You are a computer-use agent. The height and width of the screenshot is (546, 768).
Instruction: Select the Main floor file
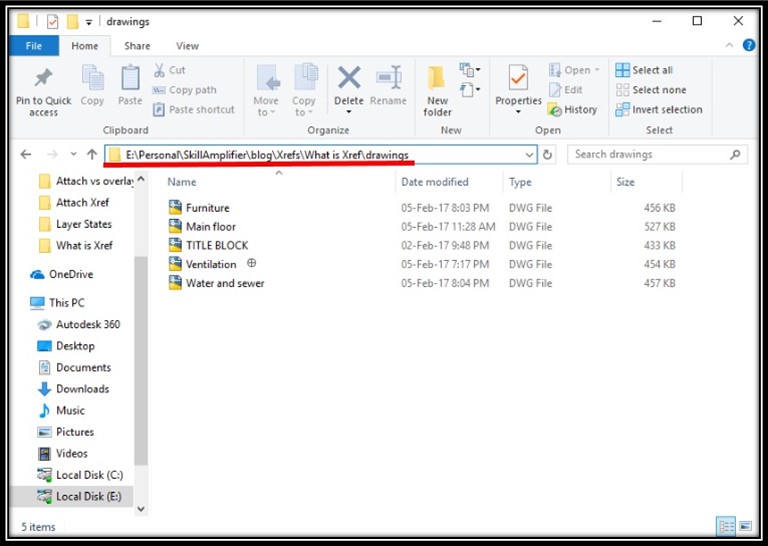(211, 227)
